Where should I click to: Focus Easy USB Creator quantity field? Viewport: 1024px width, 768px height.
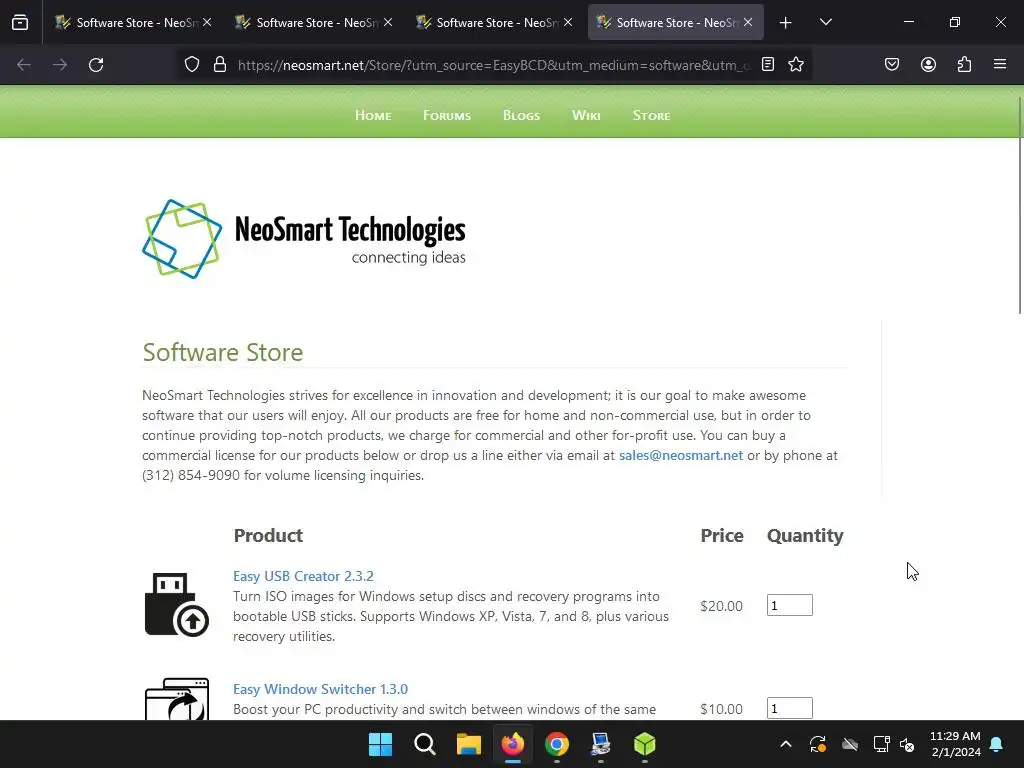[x=790, y=605]
